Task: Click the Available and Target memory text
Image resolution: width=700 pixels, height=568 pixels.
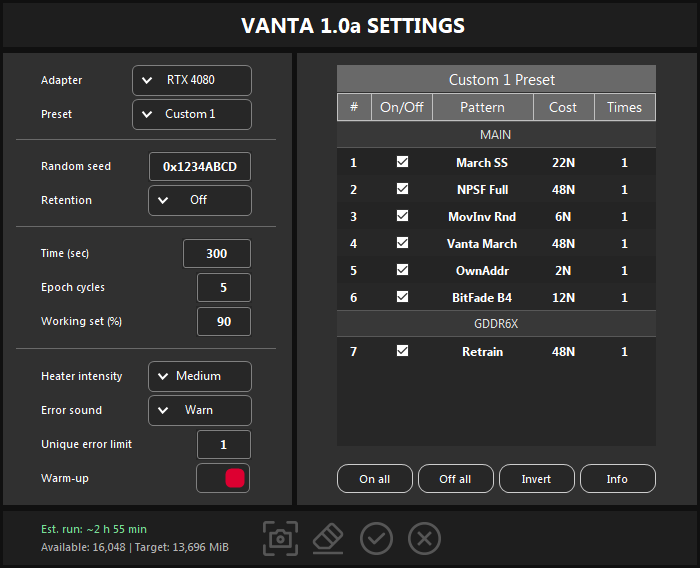Action: (135, 547)
